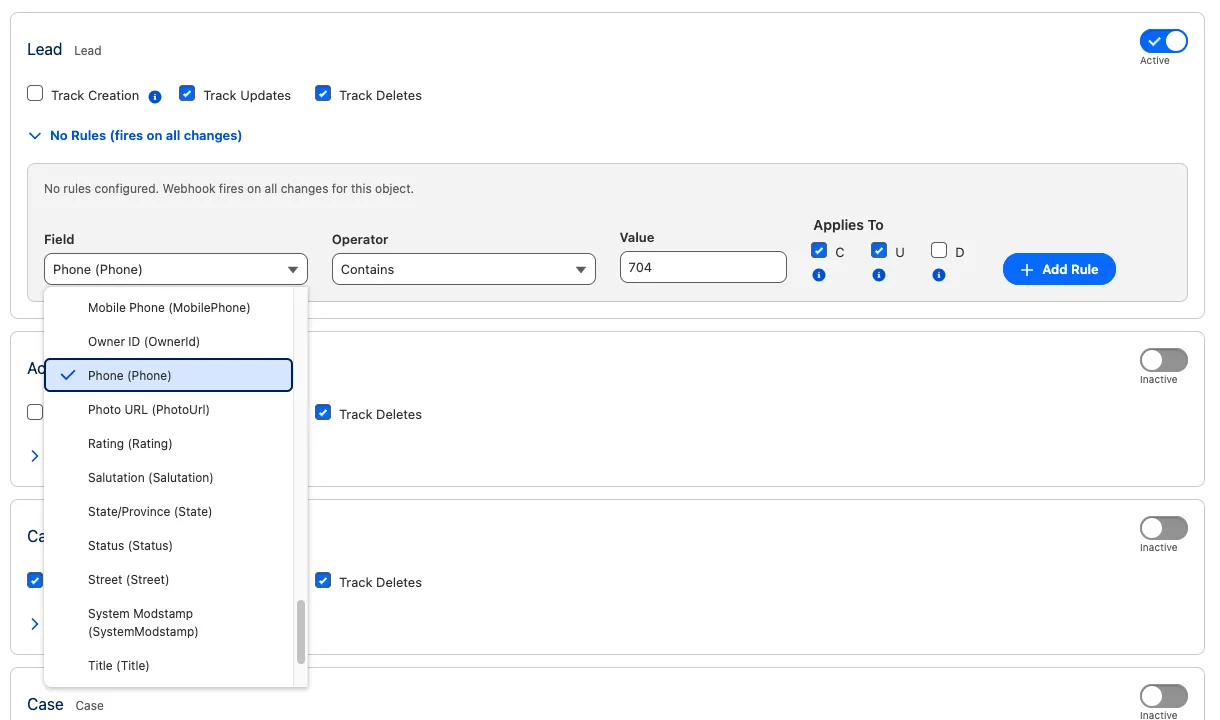Open the Operator dropdown showing Contains
This screenshot has width=1220, height=720.
(464, 269)
